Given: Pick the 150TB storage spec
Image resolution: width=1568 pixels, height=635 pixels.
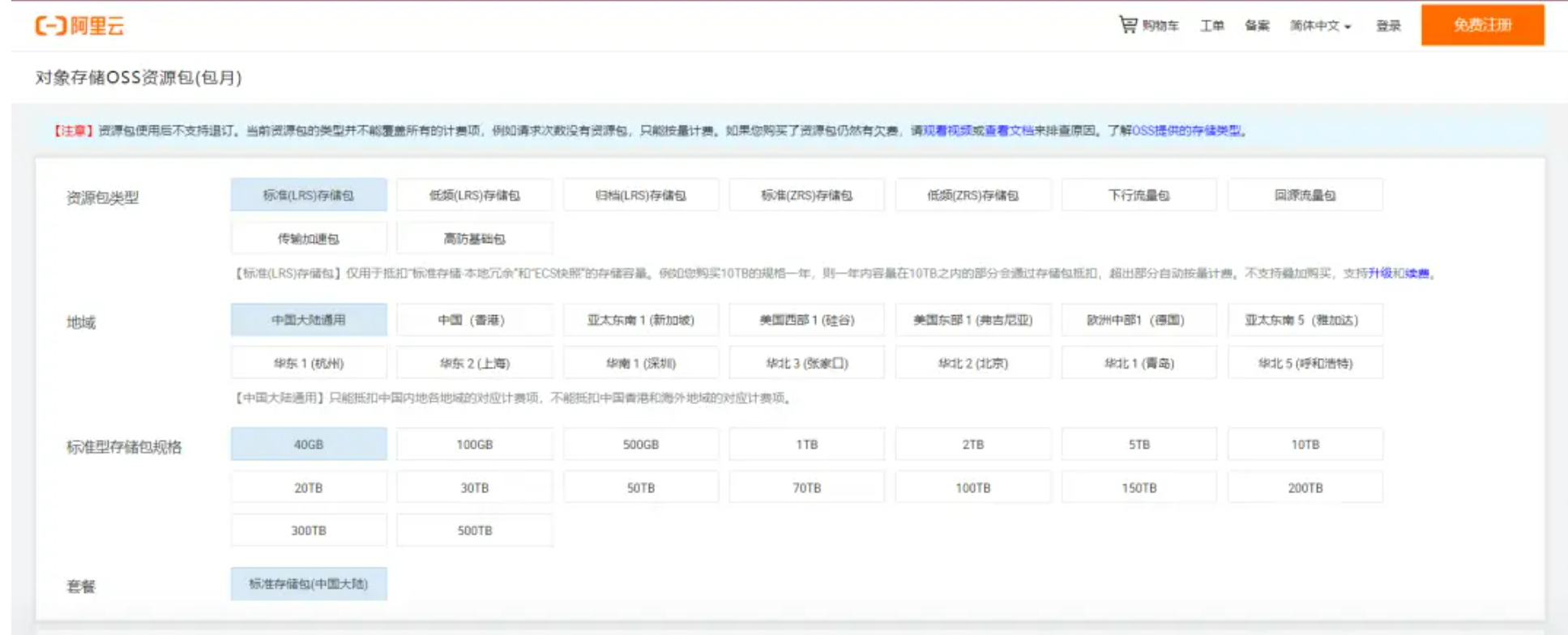Looking at the screenshot, I should [x=1139, y=488].
